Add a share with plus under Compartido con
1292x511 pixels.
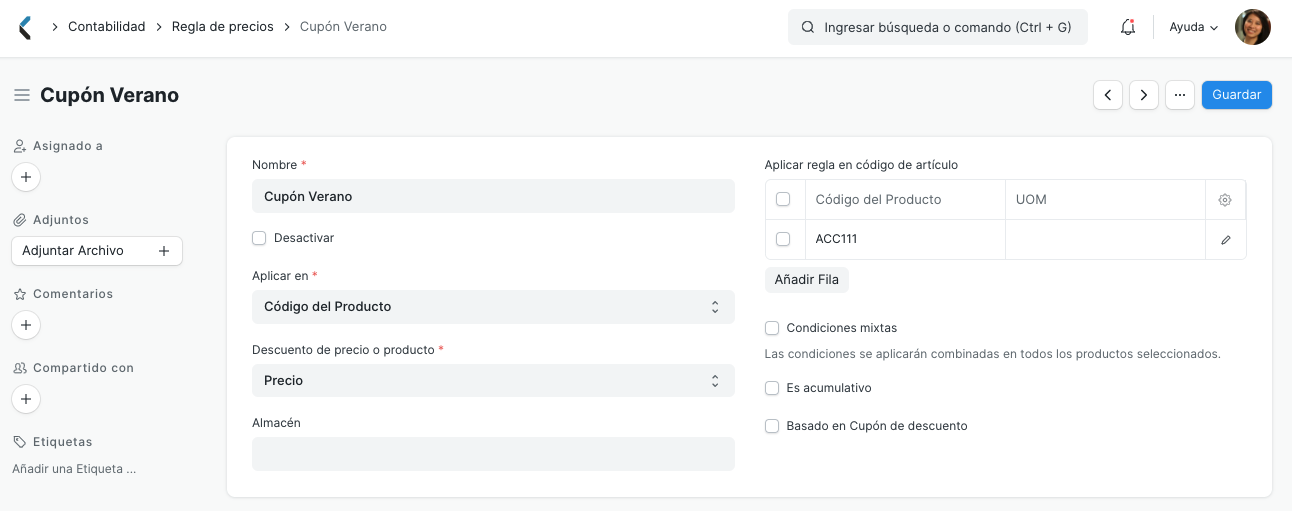point(26,399)
